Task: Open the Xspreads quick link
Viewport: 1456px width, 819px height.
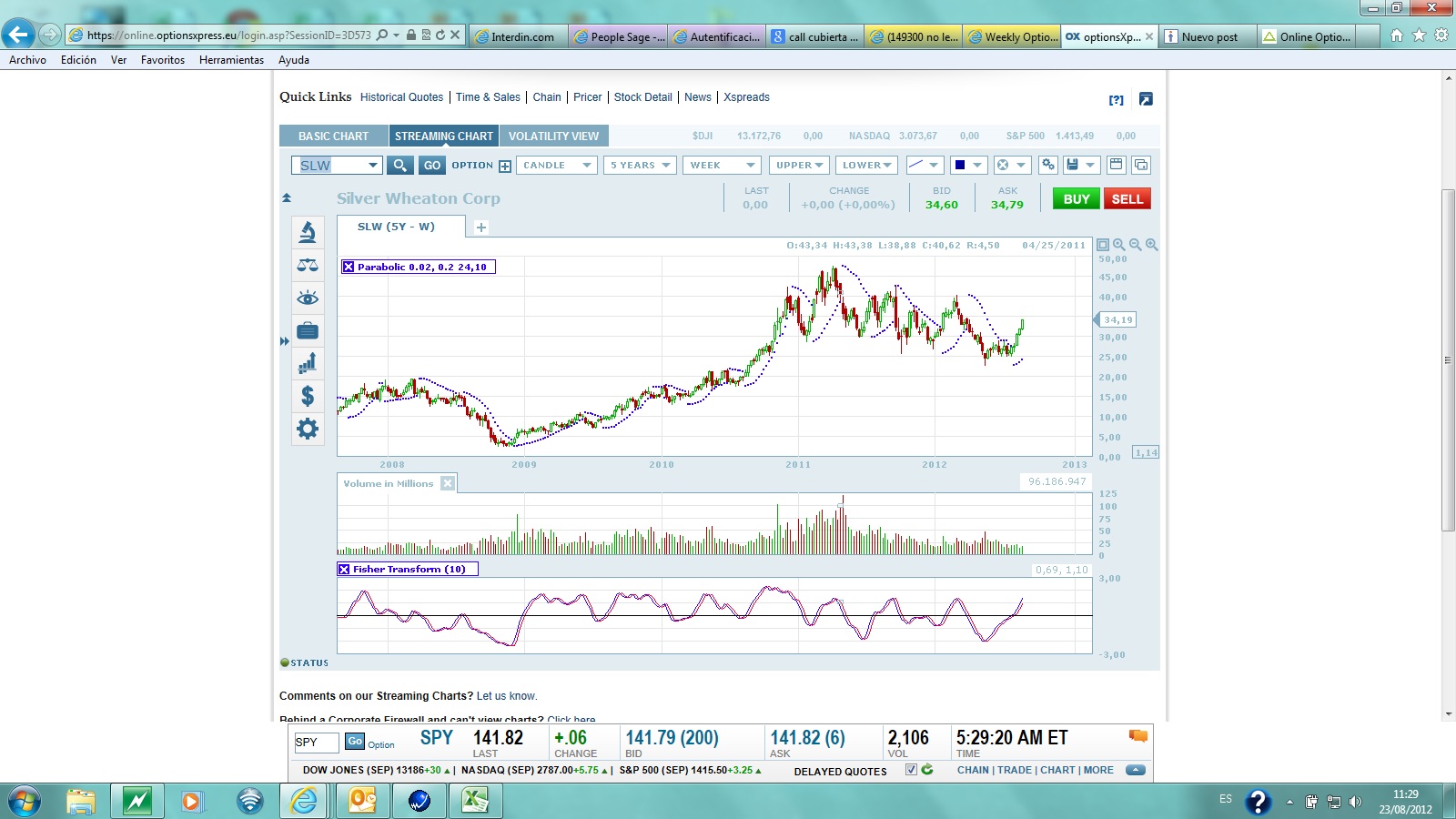Action: click(x=746, y=97)
